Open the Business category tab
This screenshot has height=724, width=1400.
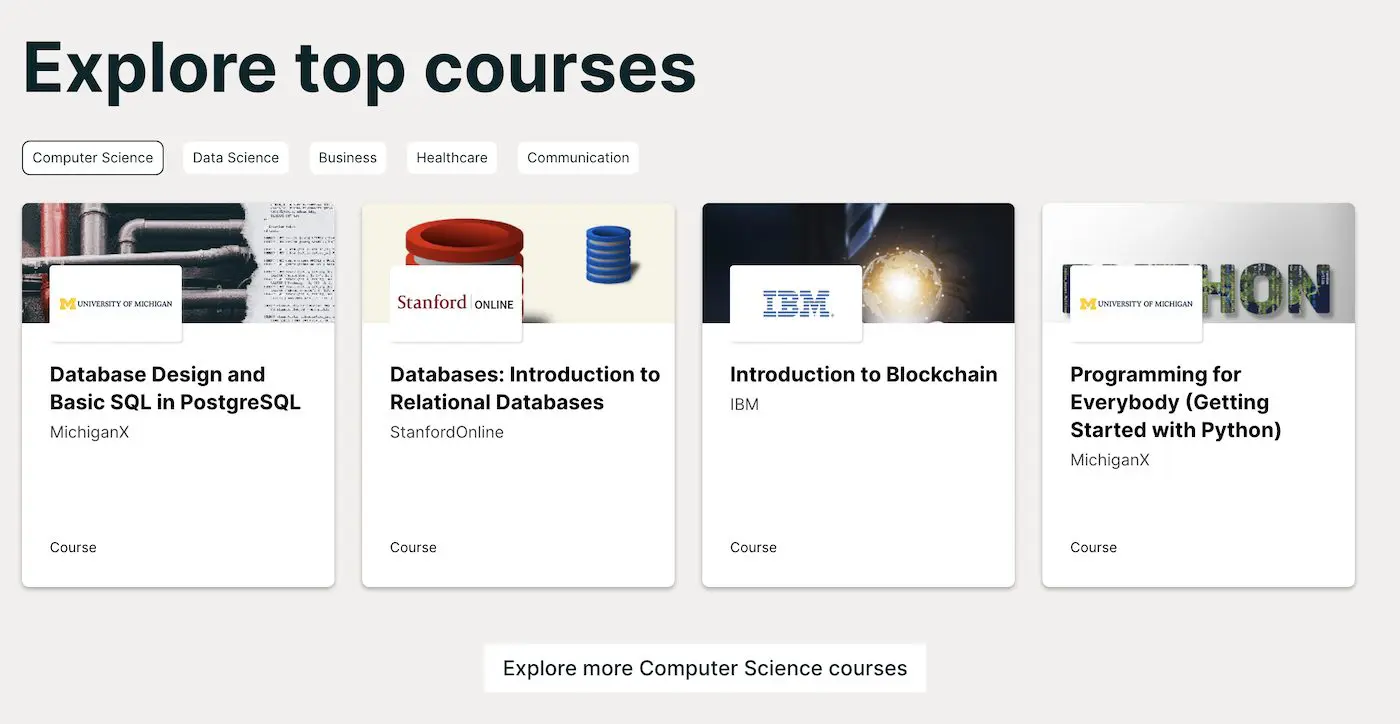point(348,158)
